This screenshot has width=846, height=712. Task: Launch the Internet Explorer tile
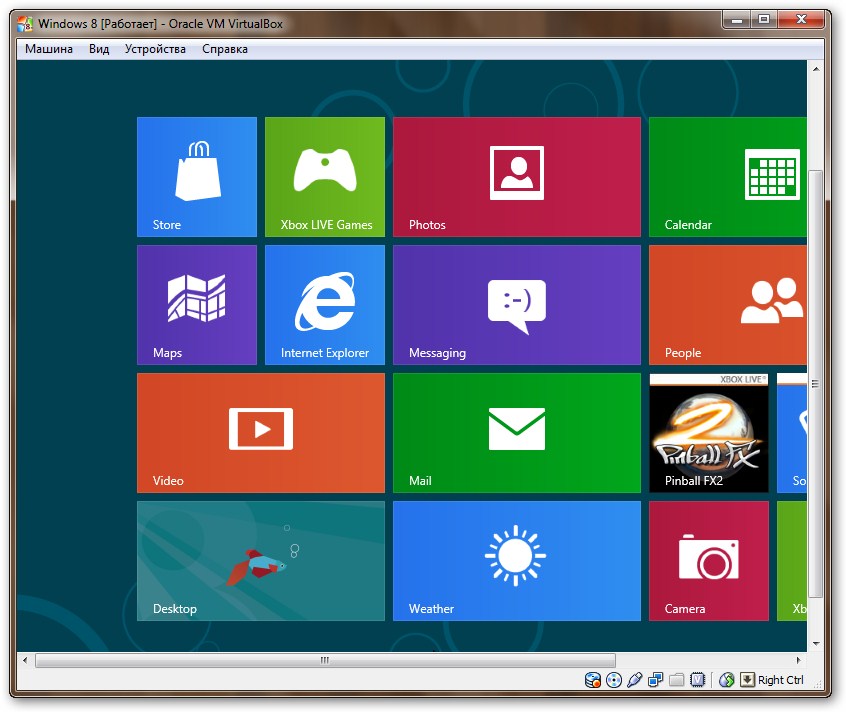pos(325,305)
